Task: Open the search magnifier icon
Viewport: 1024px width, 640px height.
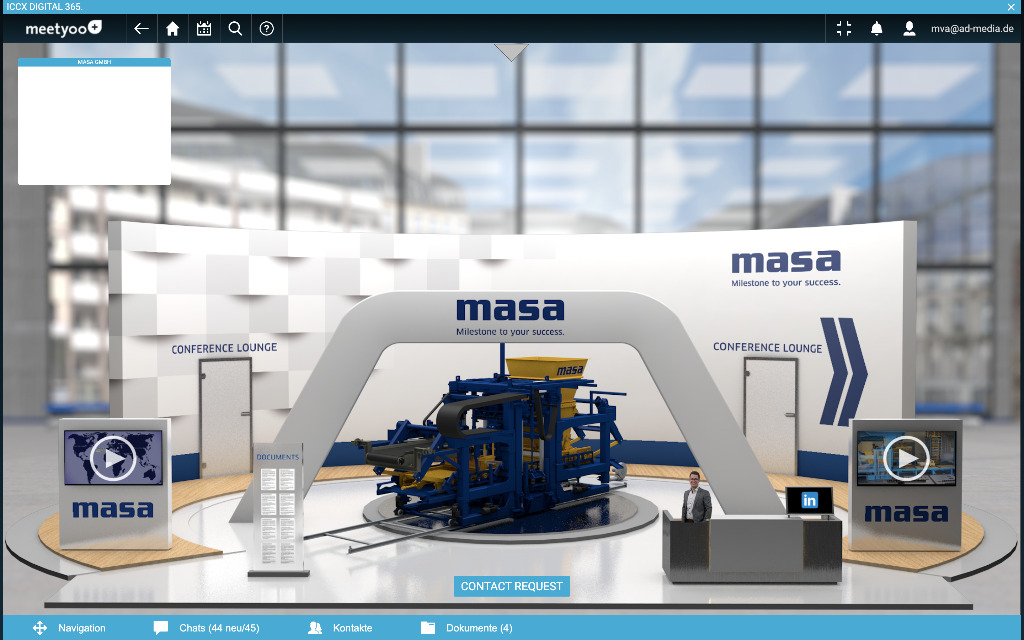Action: [x=235, y=29]
